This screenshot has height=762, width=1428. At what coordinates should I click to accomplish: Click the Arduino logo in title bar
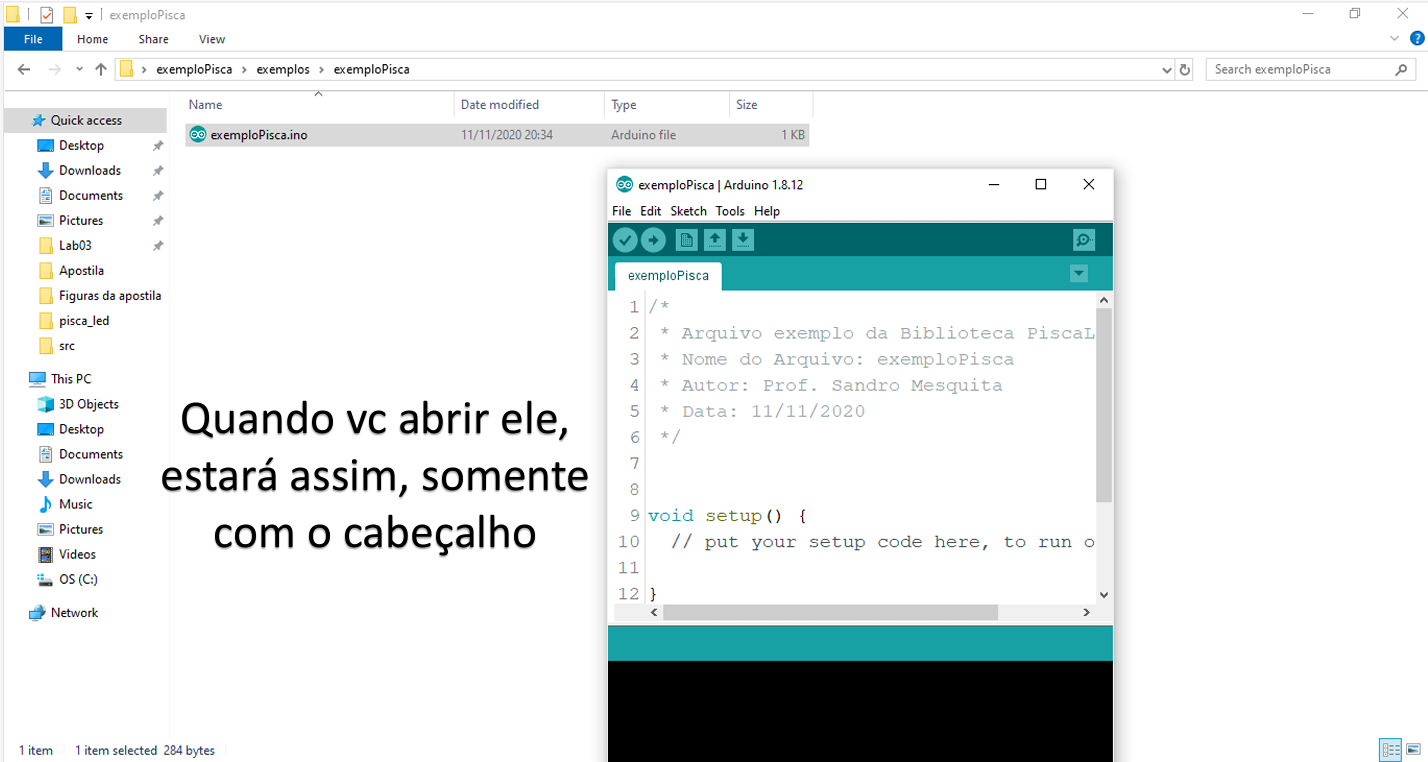click(x=624, y=184)
